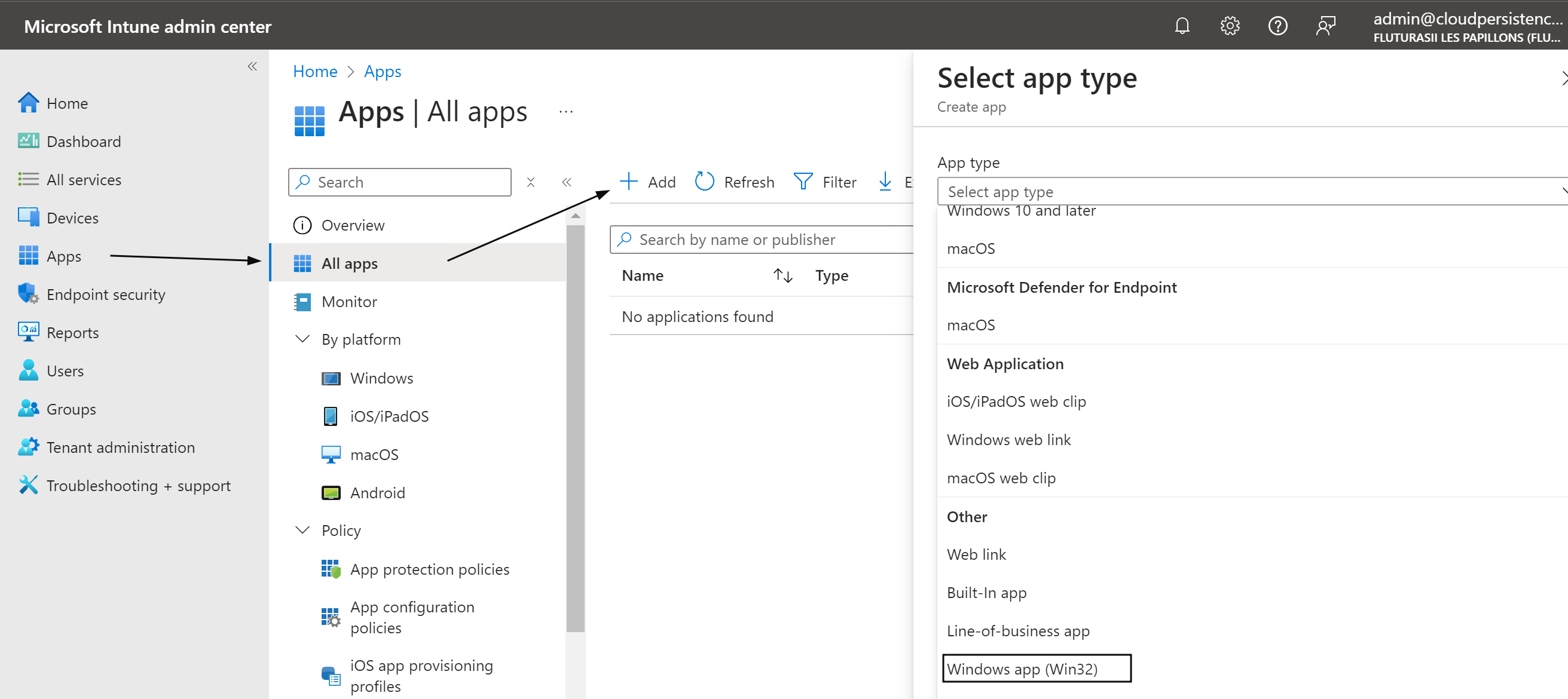Select iOS/iPadOS web clip option
1568x699 pixels.
1016,401
